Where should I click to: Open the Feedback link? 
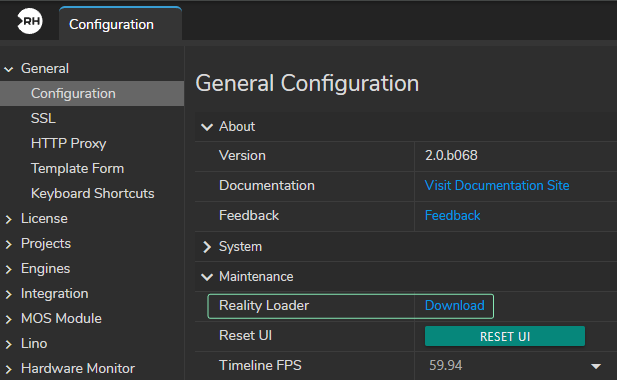coord(453,216)
